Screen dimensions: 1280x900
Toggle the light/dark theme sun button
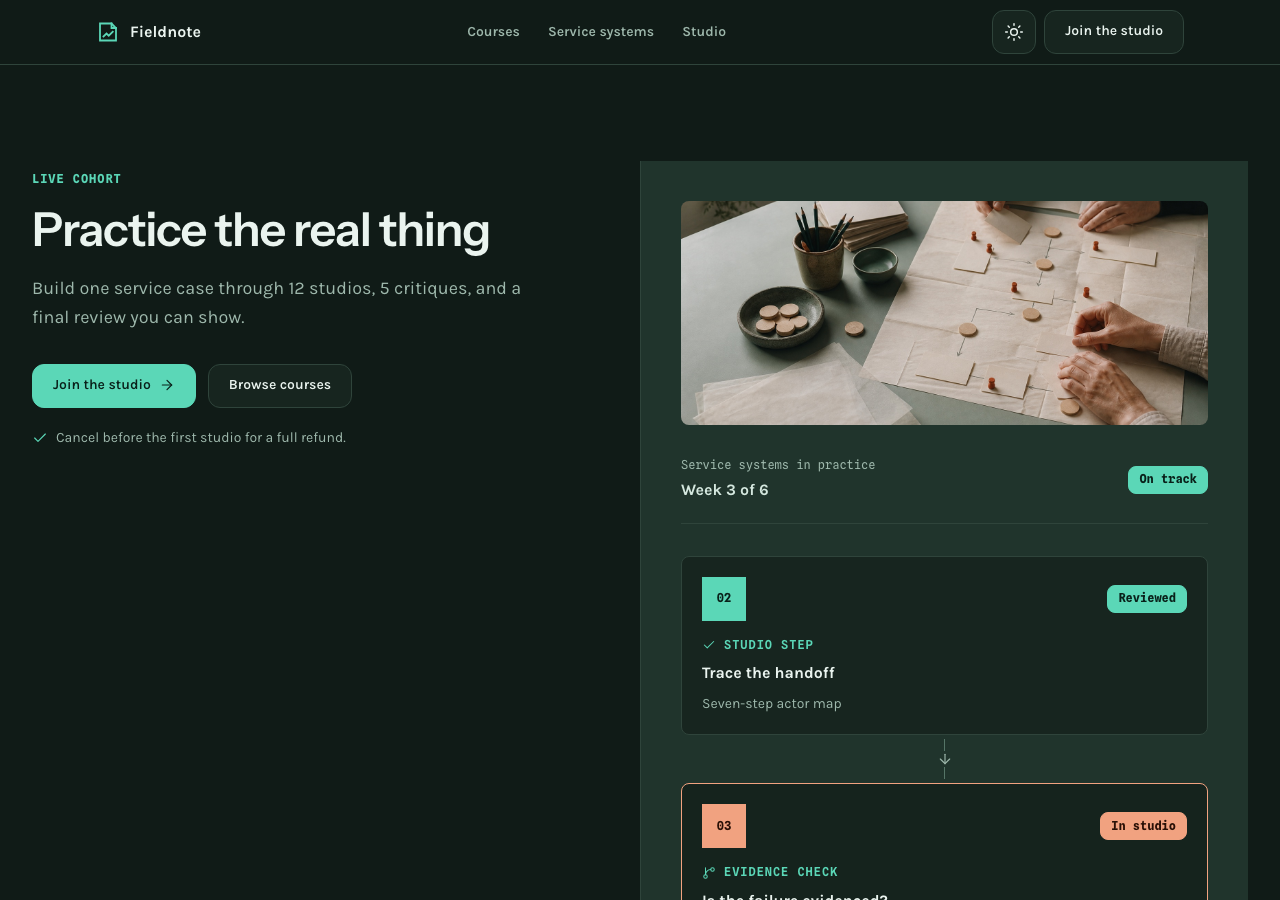(x=1014, y=32)
